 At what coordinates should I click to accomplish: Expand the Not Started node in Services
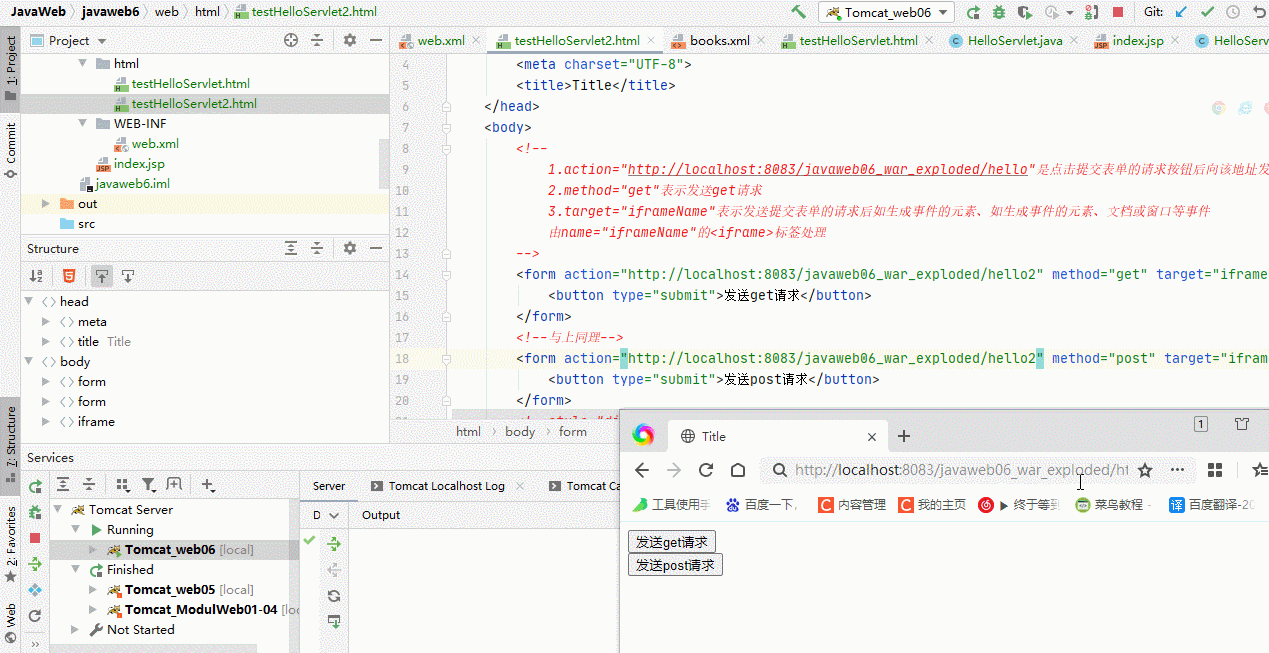(x=75, y=629)
